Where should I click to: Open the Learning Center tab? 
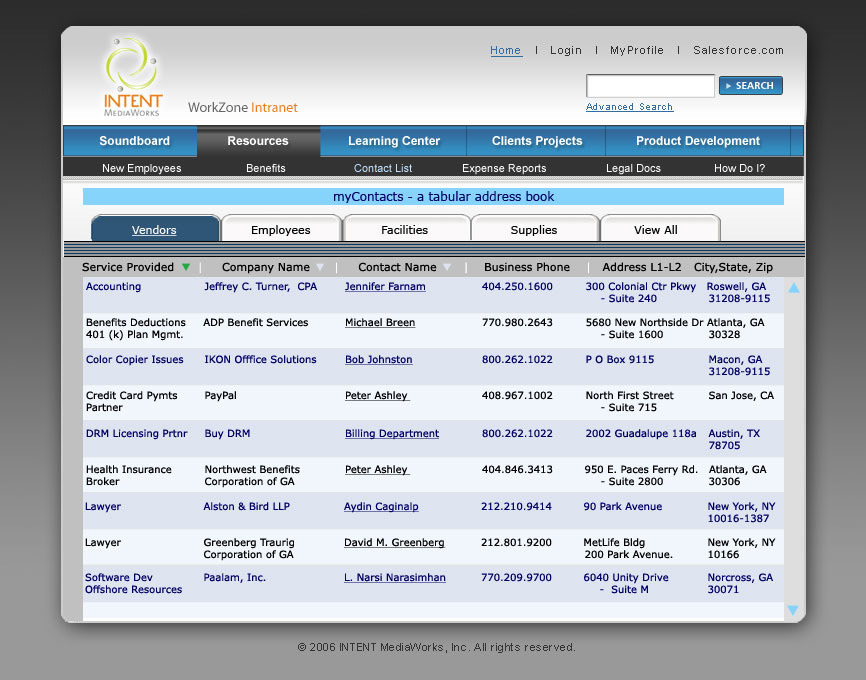[393, 141]
